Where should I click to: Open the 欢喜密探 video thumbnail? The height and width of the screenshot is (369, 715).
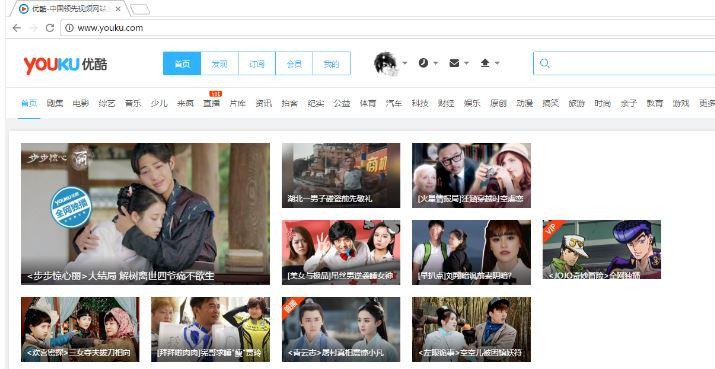(x=80, y=329)
